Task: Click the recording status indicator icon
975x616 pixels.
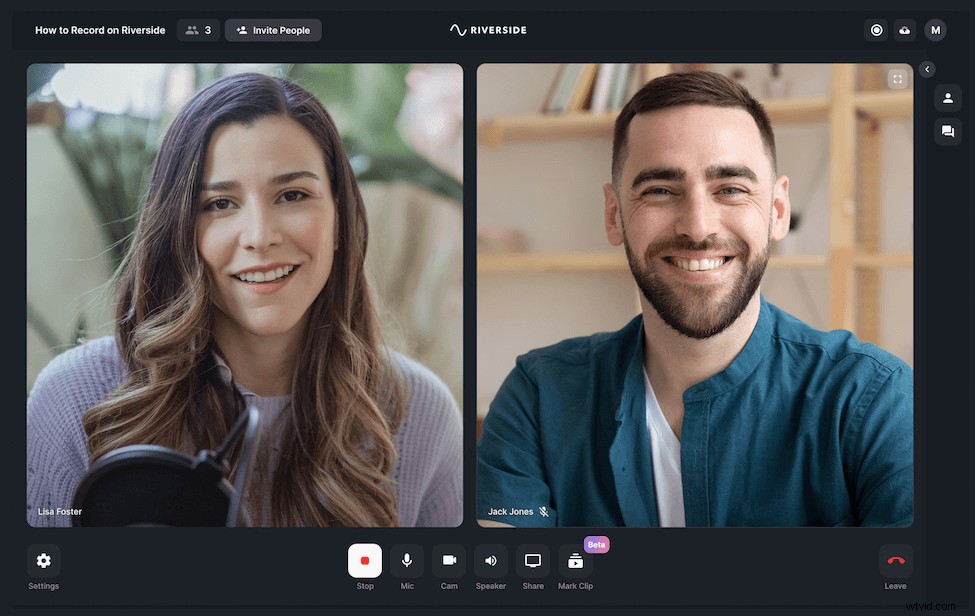Action: point(876,30)
